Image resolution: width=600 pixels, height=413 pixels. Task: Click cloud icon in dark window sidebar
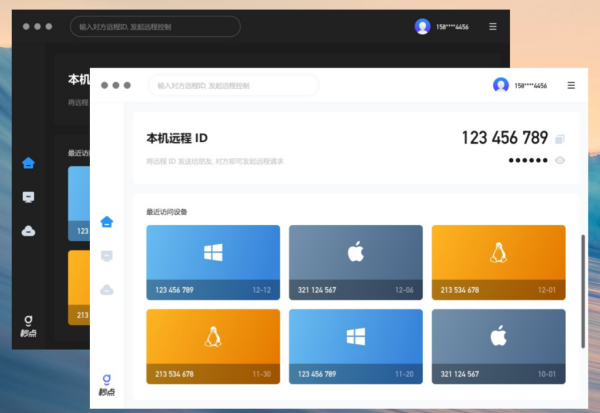pos(28,231)
